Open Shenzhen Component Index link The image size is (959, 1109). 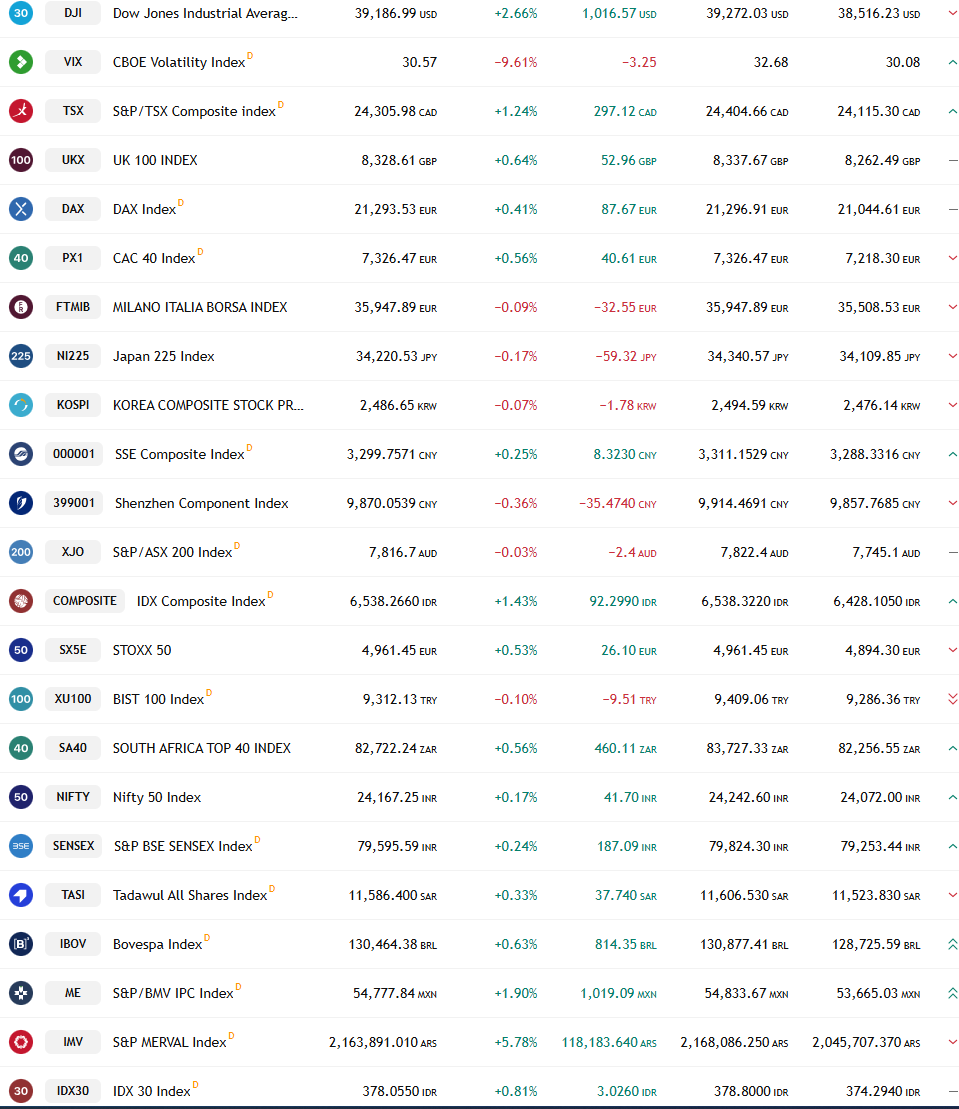click(x=202, y=504)
